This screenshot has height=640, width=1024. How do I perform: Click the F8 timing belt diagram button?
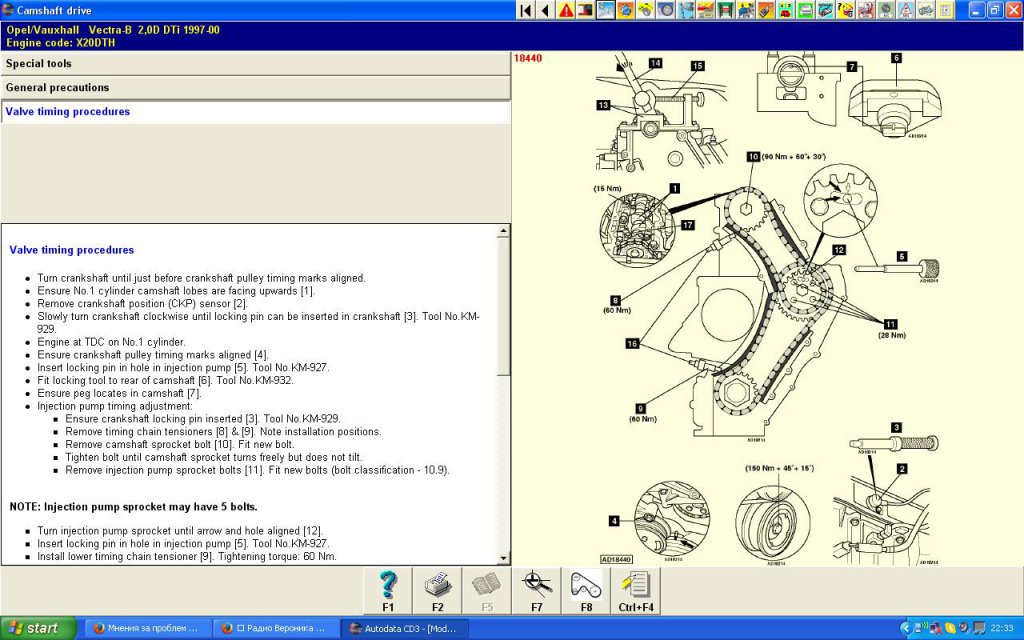pyautogui.click(x=585, y=590)
